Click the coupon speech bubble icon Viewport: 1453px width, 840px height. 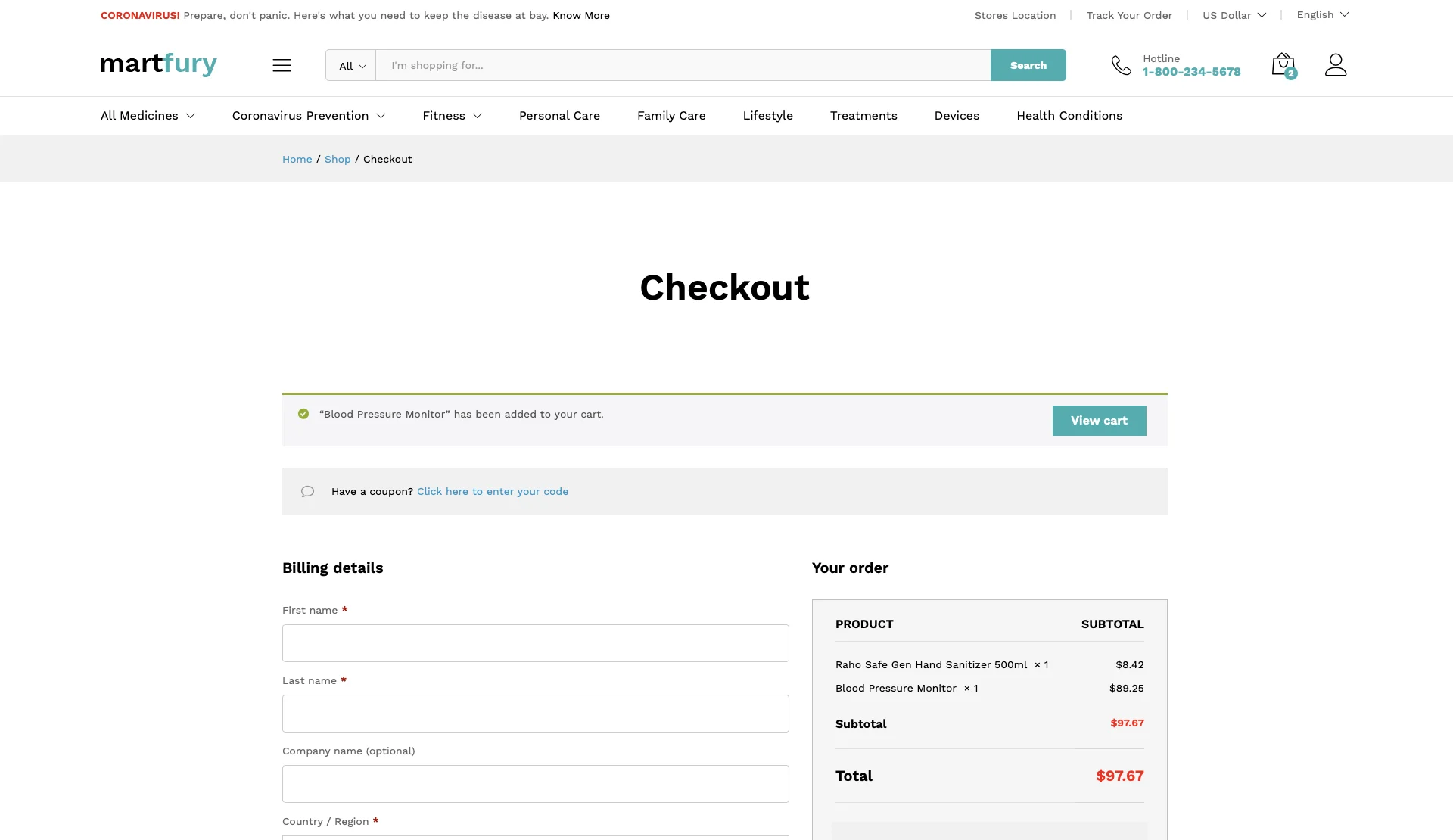pyautogui.click(x=307, y=491)
